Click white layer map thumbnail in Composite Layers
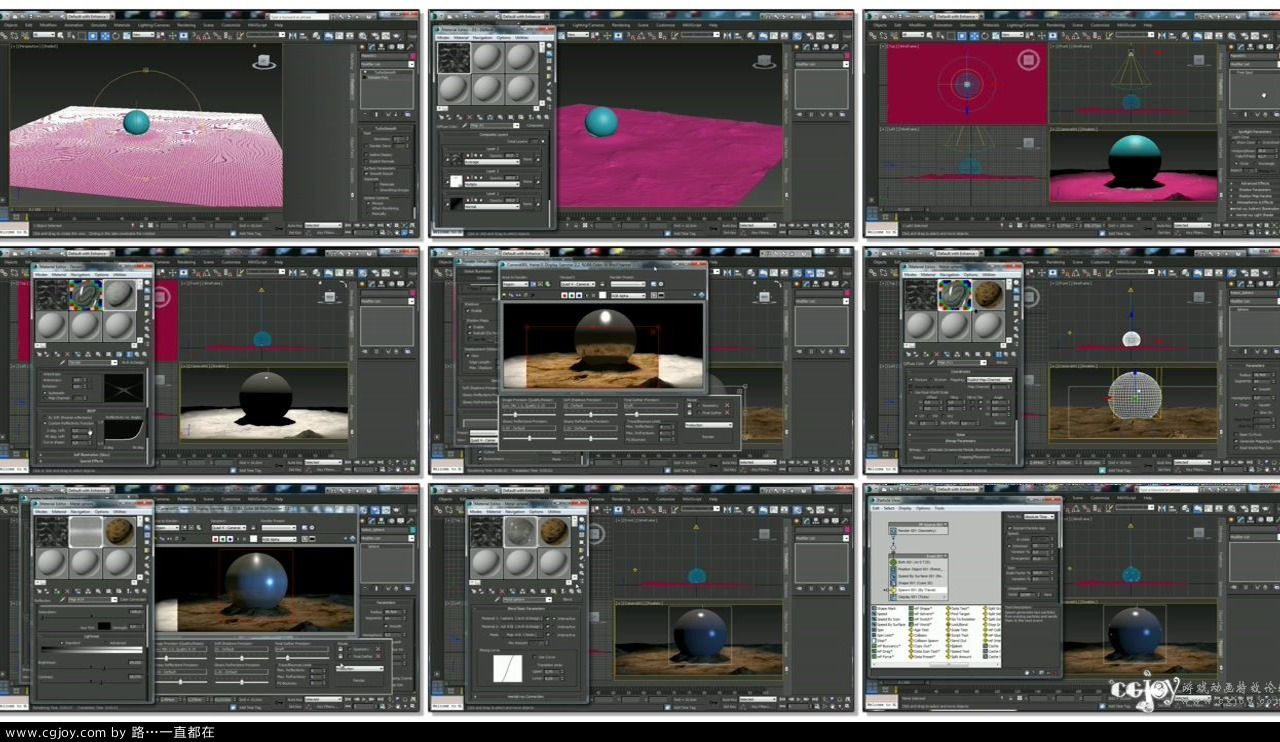Screen dimensions: 1280x742 [456, 181]
